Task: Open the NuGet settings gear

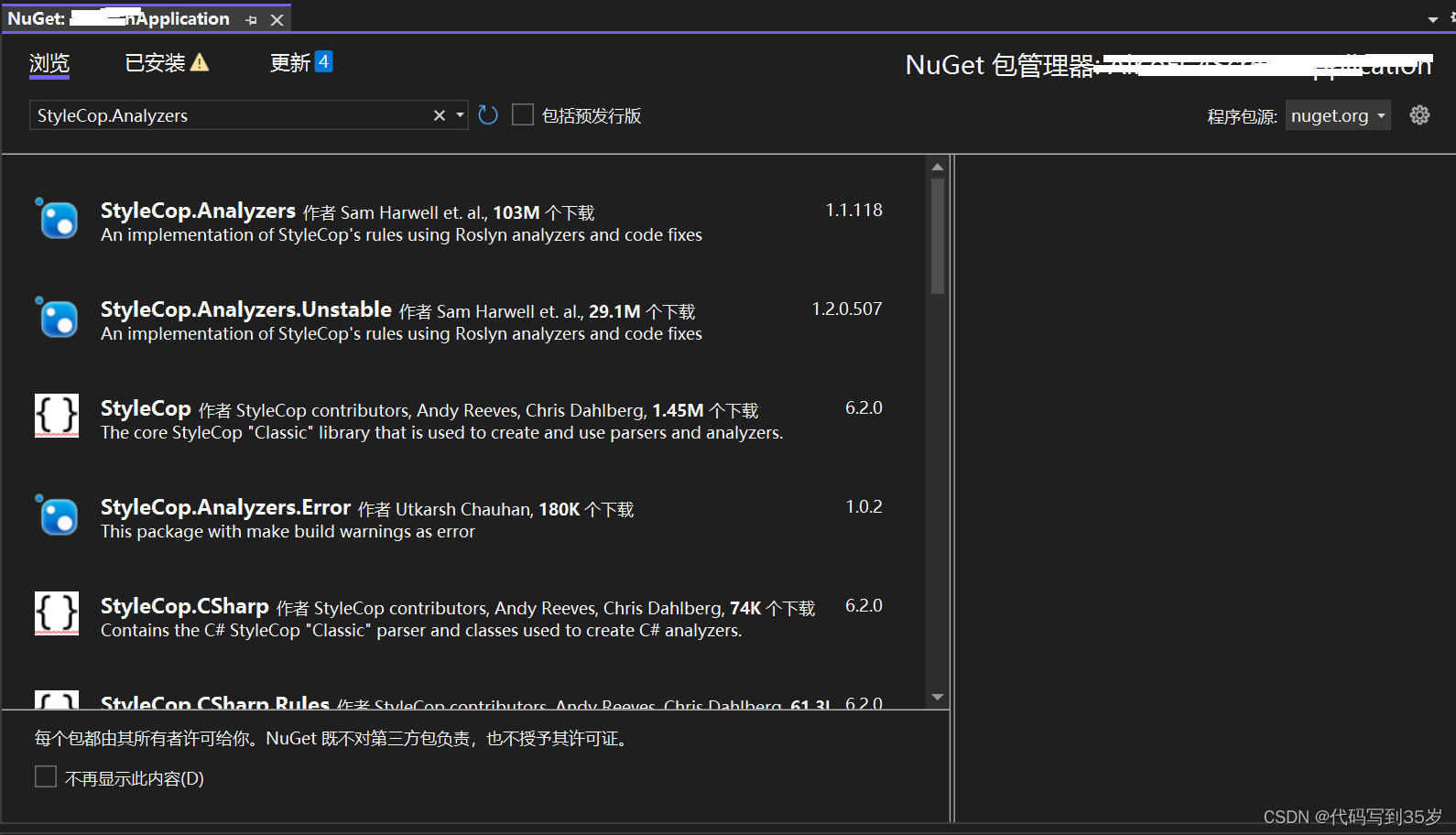Action: point(1419,115)
